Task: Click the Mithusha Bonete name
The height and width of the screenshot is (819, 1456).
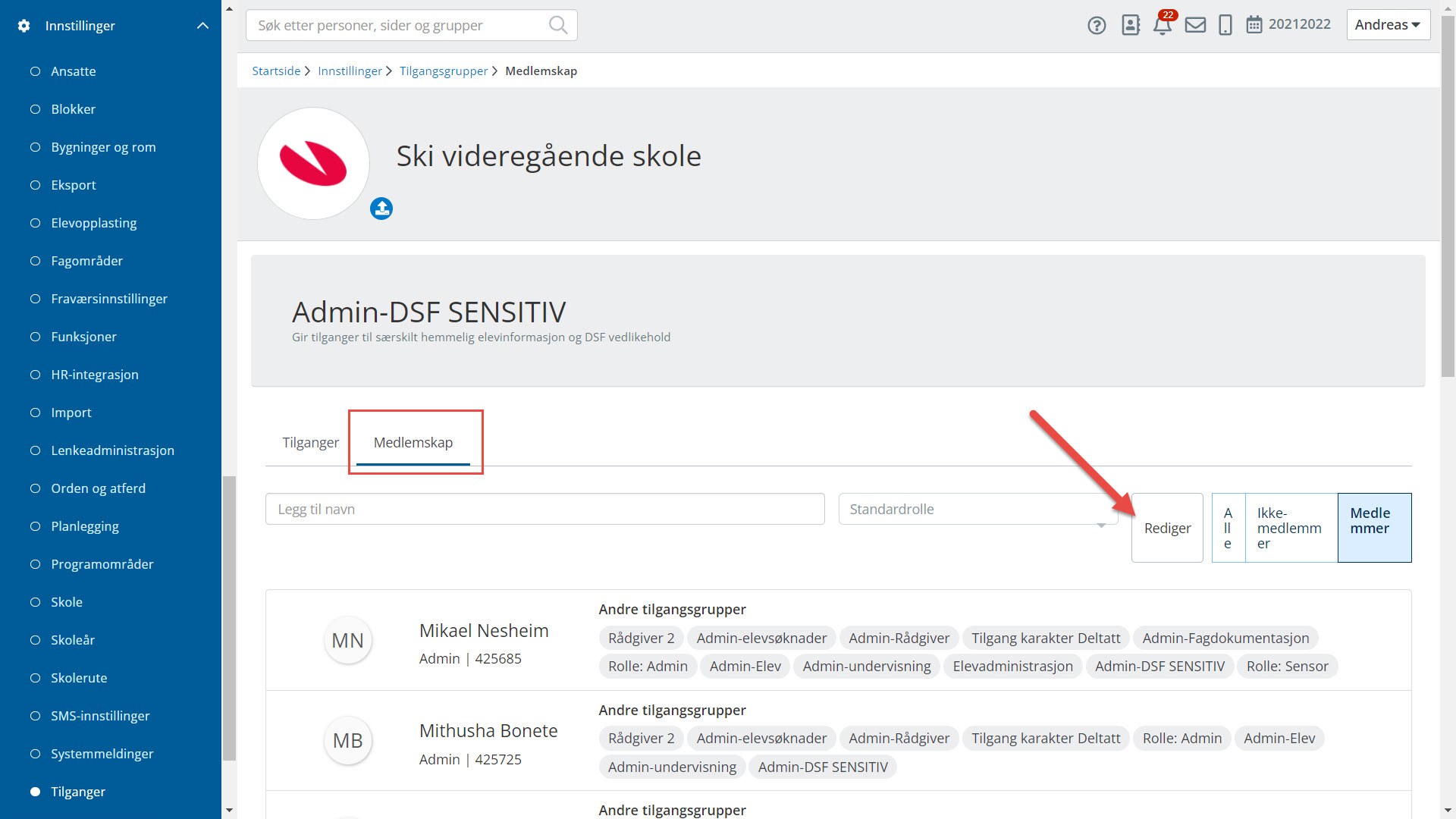Action: point(488,730)
